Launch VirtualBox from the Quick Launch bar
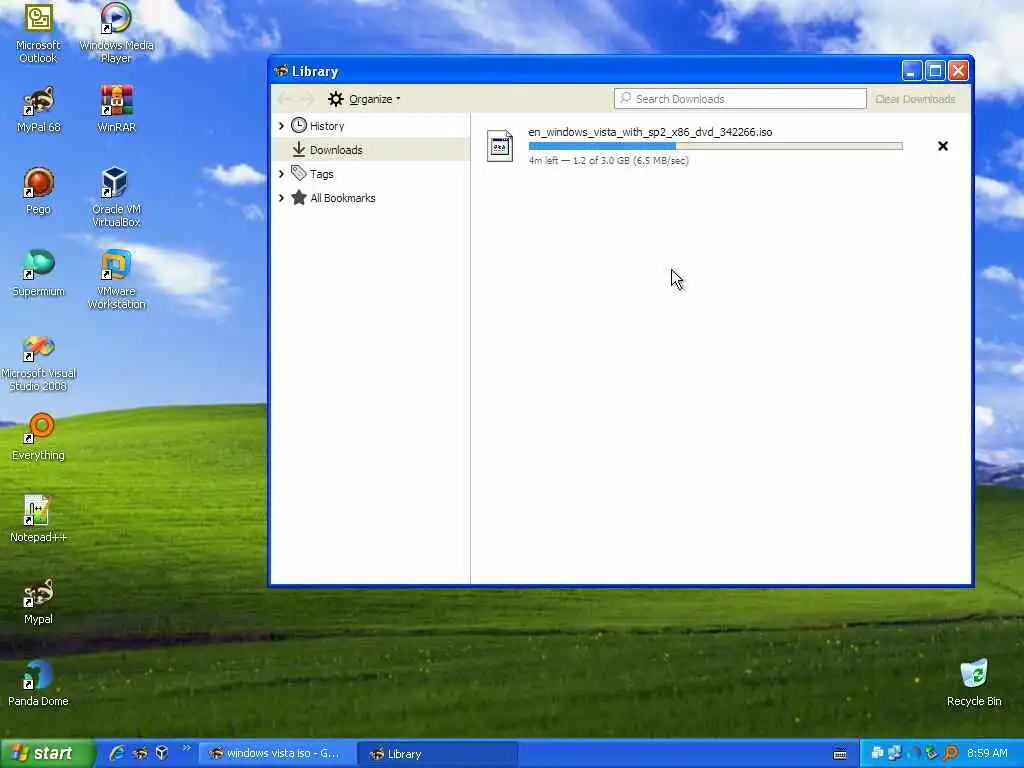The width and height of the screenshot is (1024, 768). [x=162, y=753]
